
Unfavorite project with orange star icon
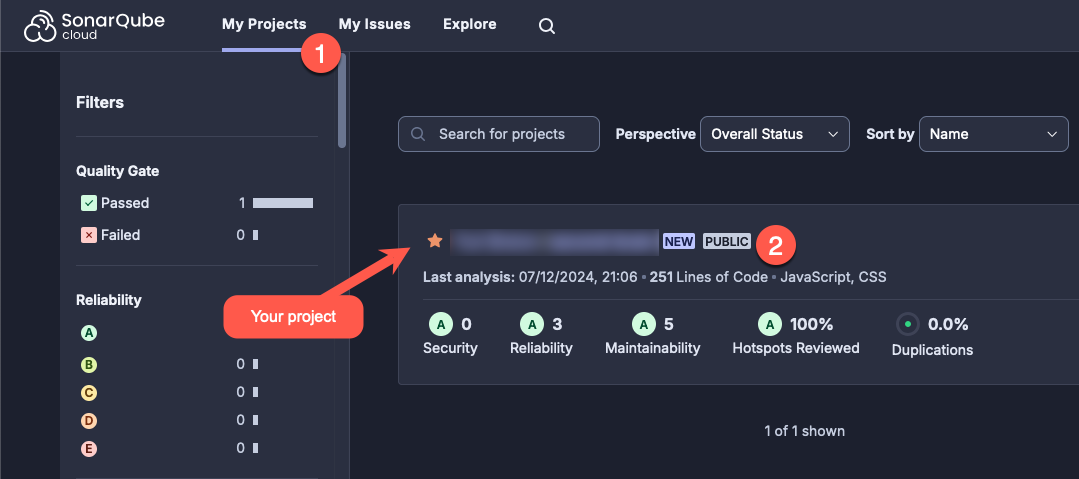click(434, 241)
